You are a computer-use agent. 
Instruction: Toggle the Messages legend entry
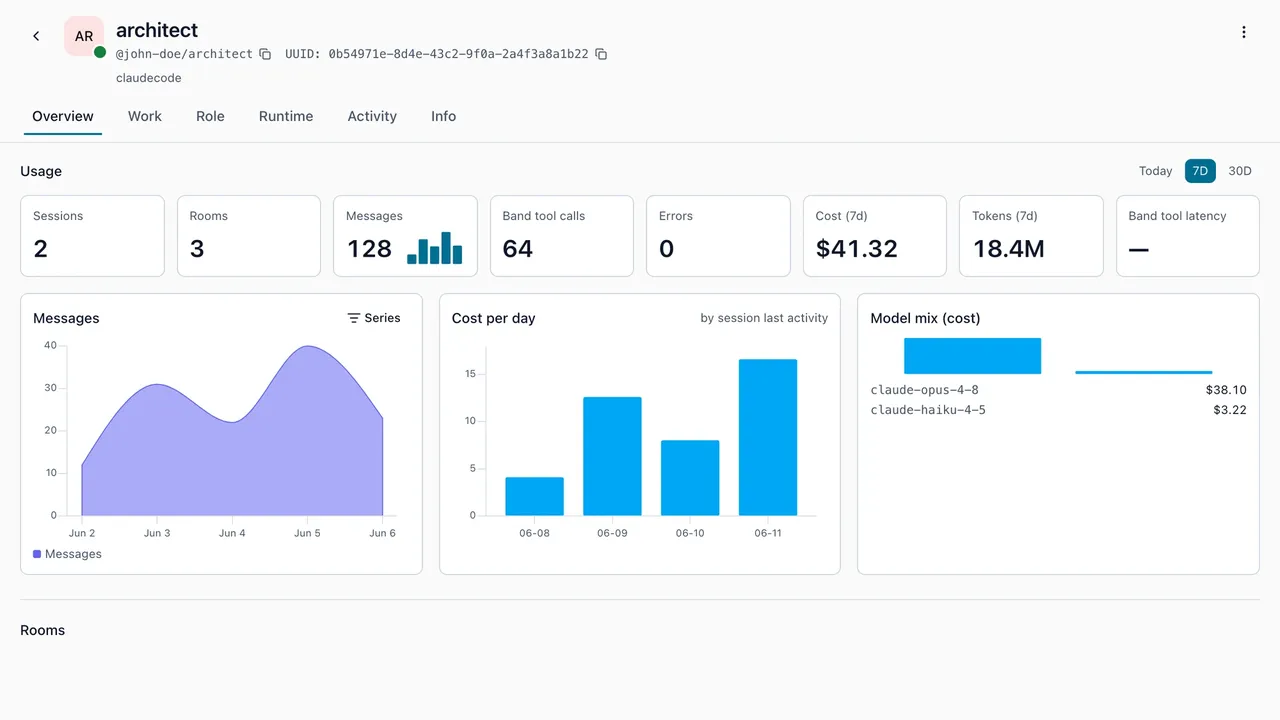[x=67, y=554]
